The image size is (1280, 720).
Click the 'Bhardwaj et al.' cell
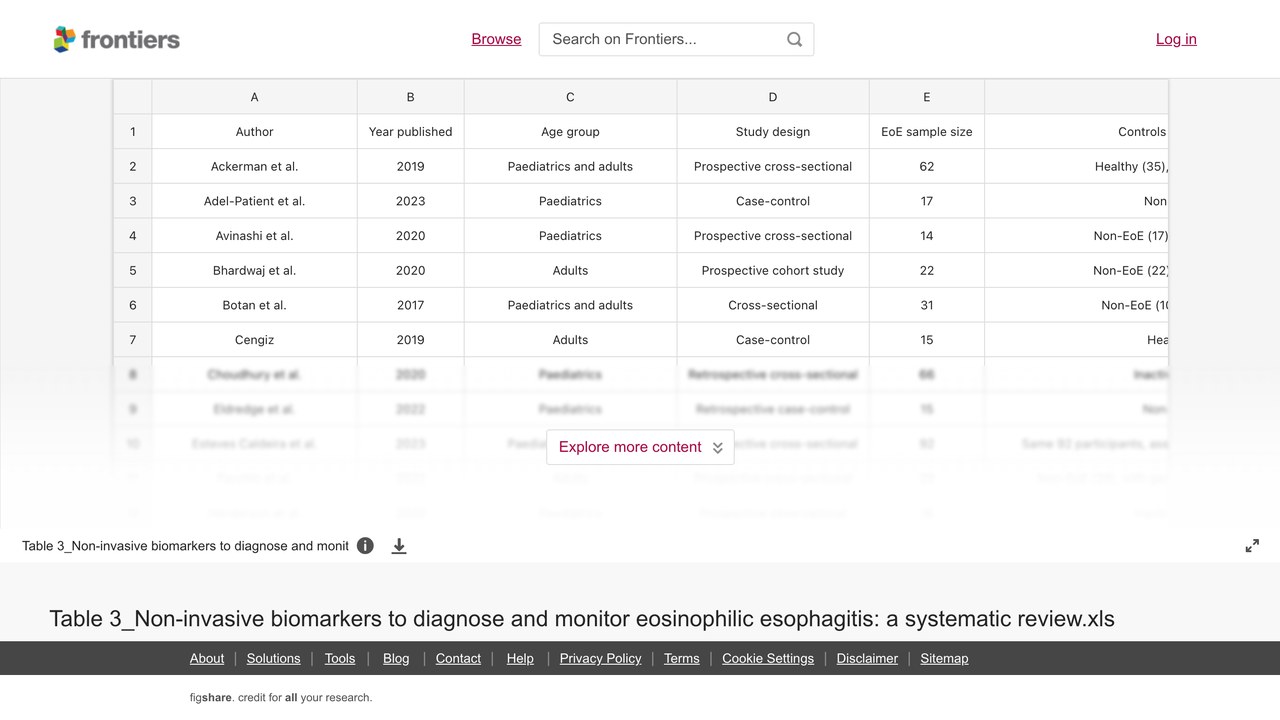pyautogui.click(x=254, y=270)
